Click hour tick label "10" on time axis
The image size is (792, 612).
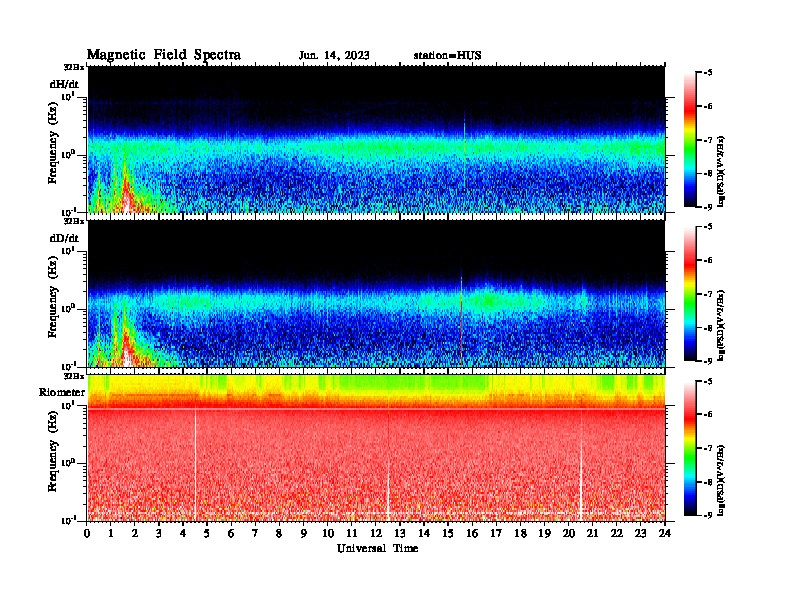pos(328,533)
